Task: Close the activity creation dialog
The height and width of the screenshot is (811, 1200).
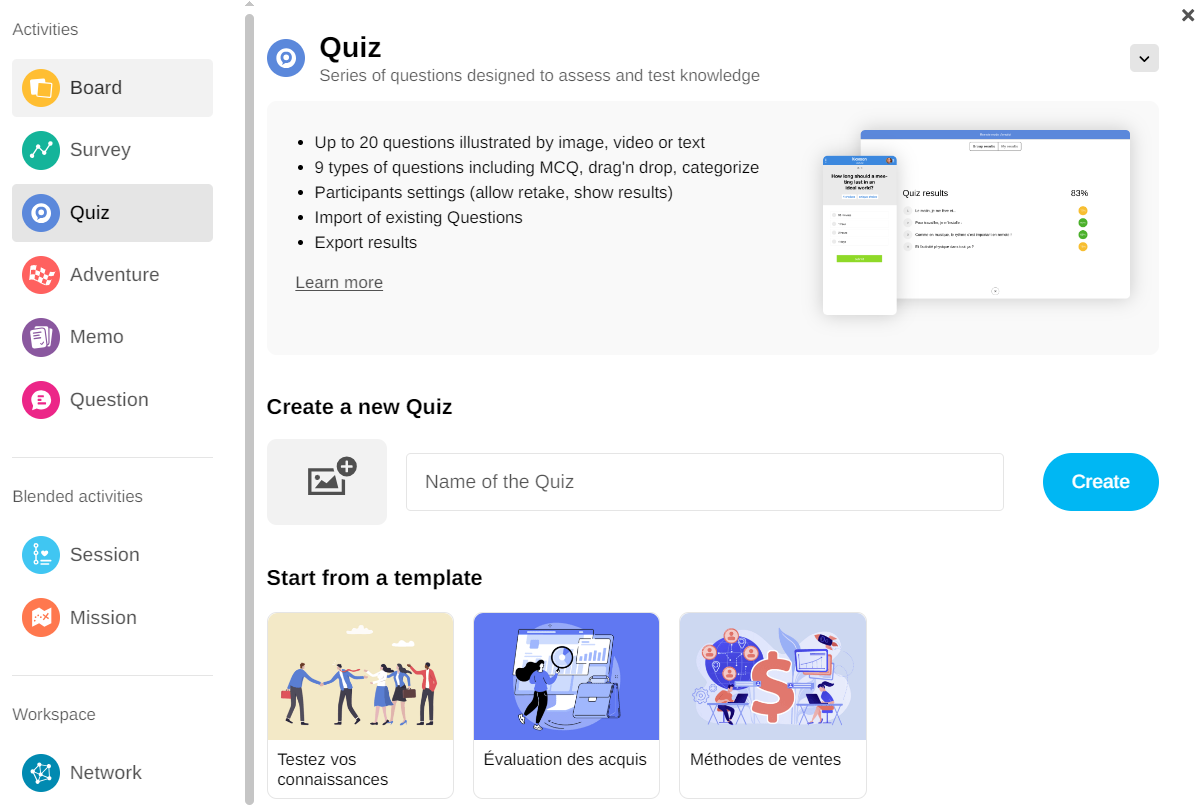Action: [x=1187, y=14]
